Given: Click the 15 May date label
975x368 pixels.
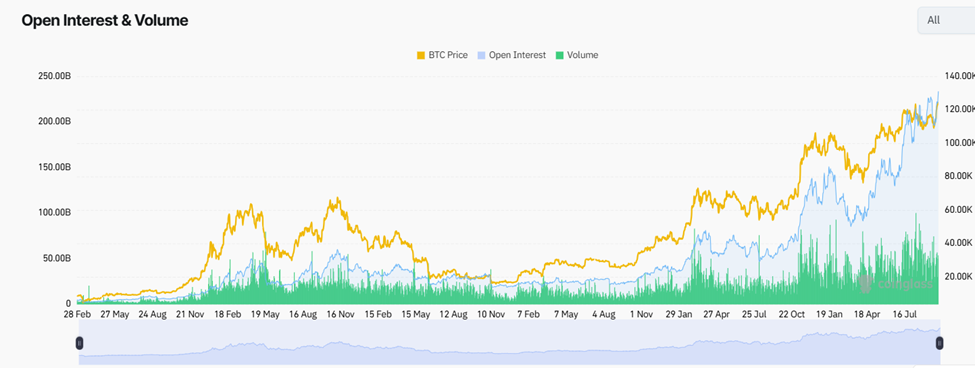Looking at the screenshot, I should click(x=416, y=315).
